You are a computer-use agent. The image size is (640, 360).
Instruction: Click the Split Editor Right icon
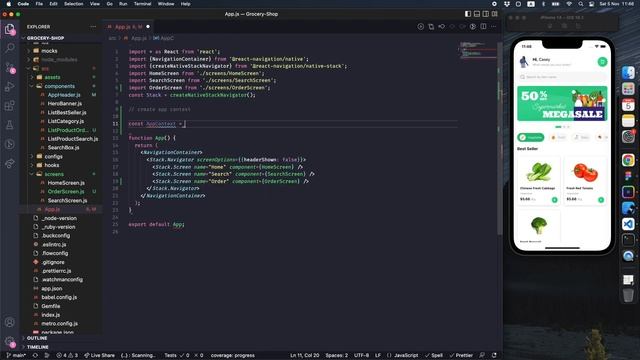pos(483,27)
